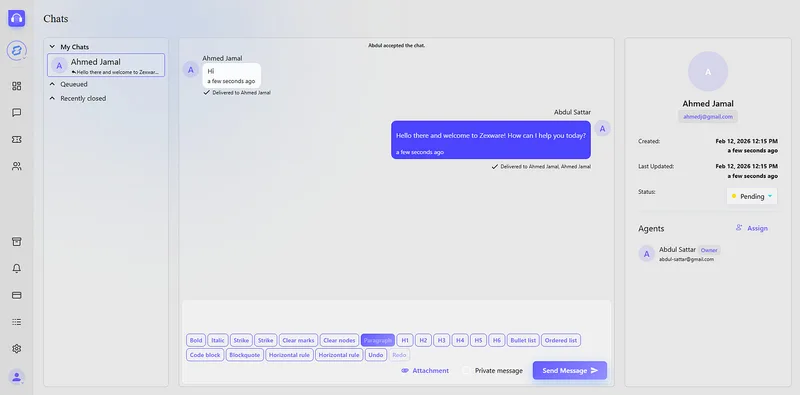Viewport: 800px width, 395px height.
Task: Collapse the My Chats section
Action: (52, 46)
